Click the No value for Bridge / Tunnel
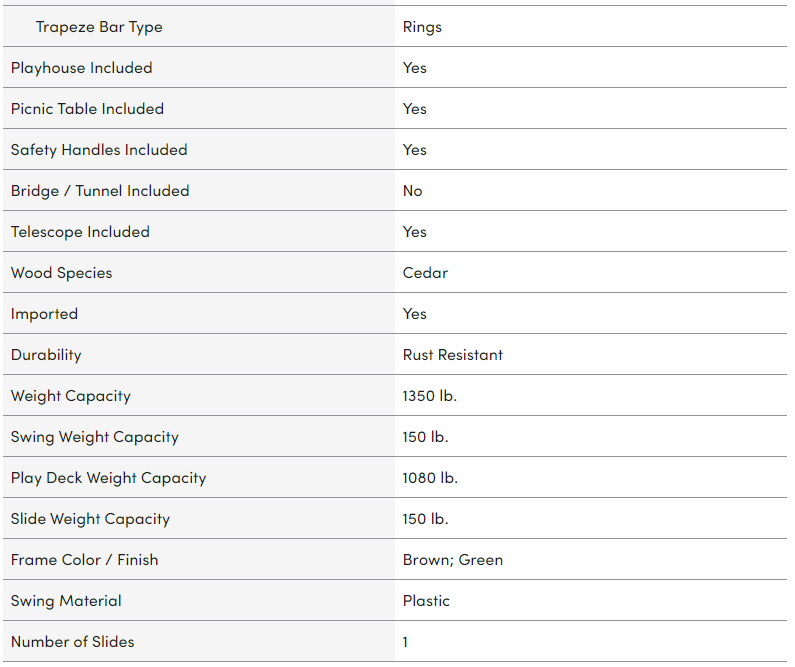795x667 pixels. click(413, 191)
